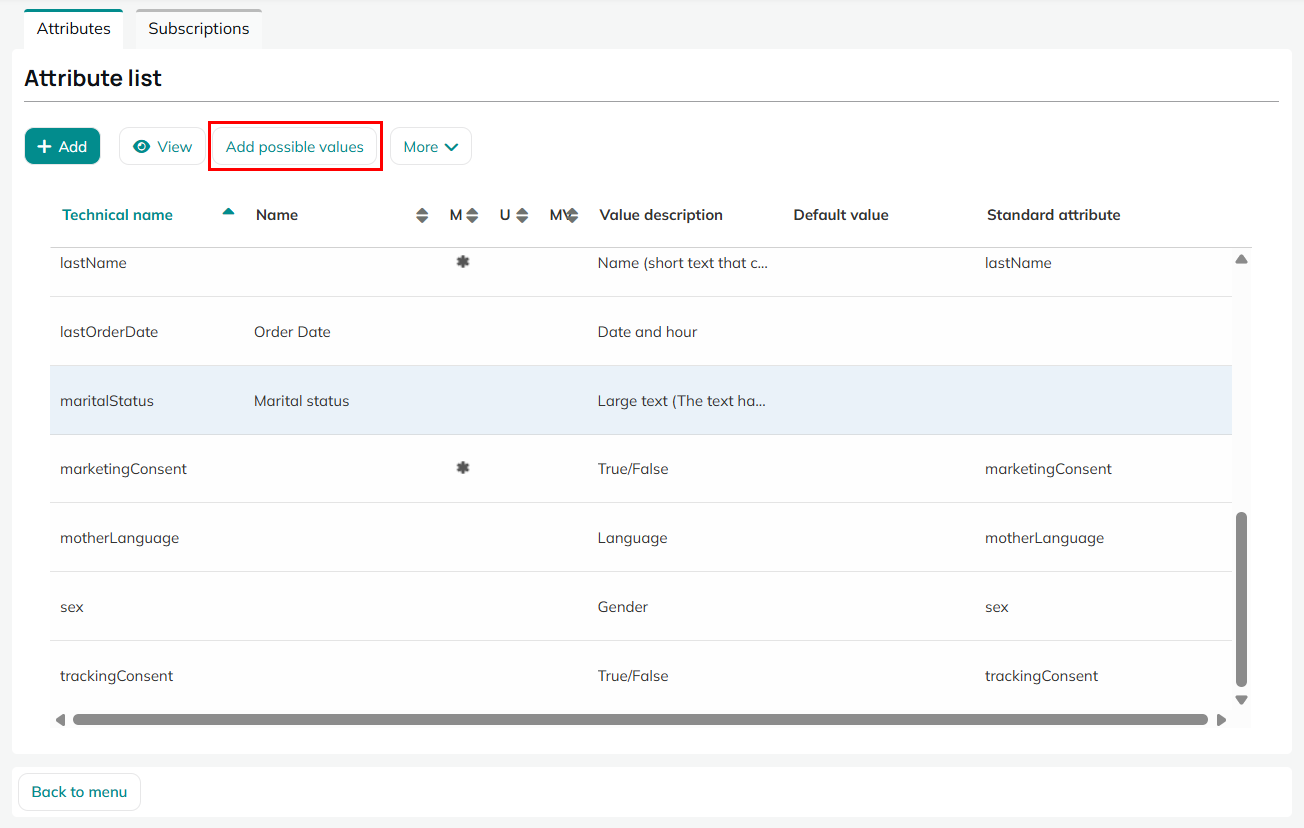Click True/False in trackingConsent row

tap(633, 676)
